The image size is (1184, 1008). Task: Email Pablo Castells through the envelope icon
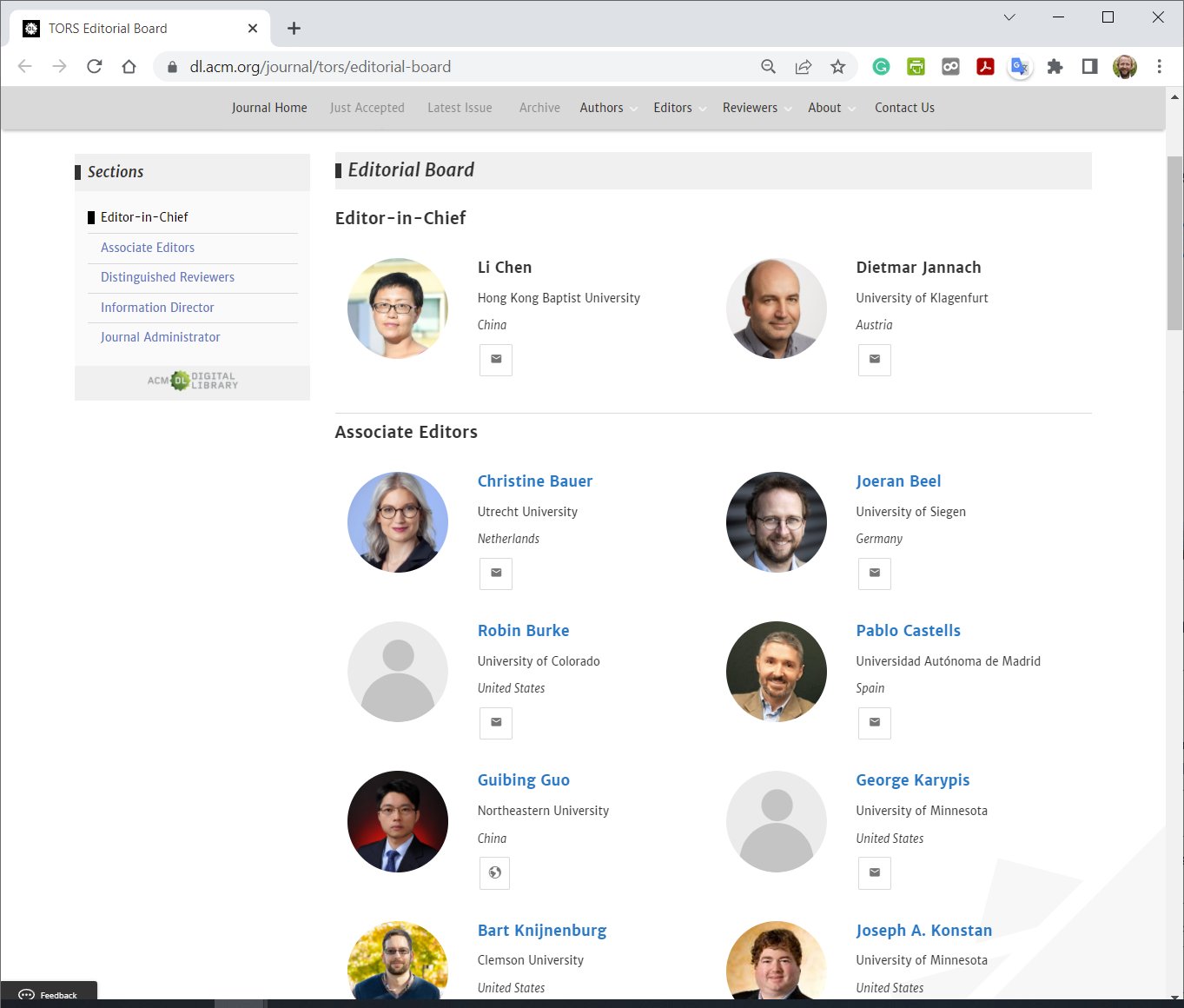(874, 723)
